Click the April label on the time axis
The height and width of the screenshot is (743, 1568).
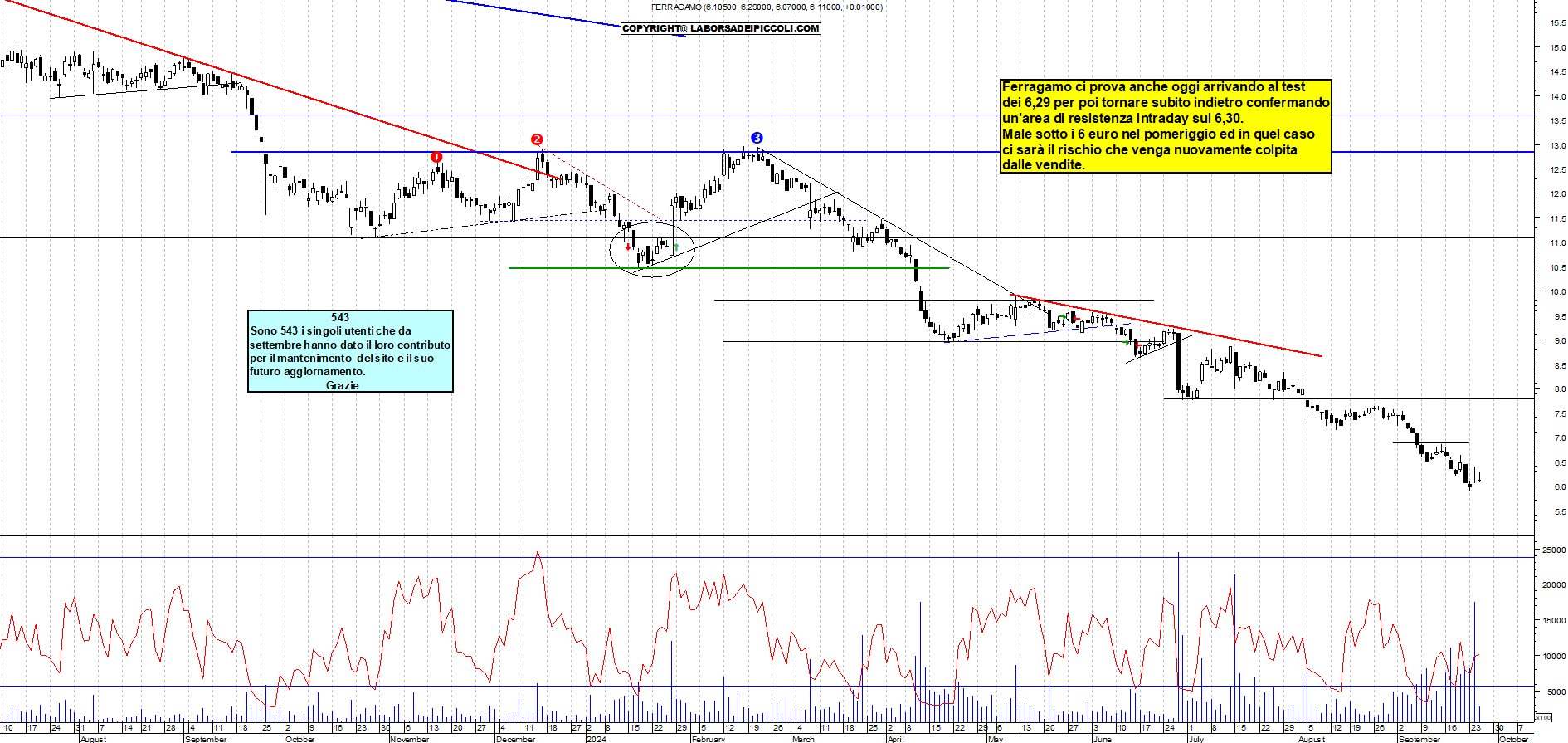point(895,739)
